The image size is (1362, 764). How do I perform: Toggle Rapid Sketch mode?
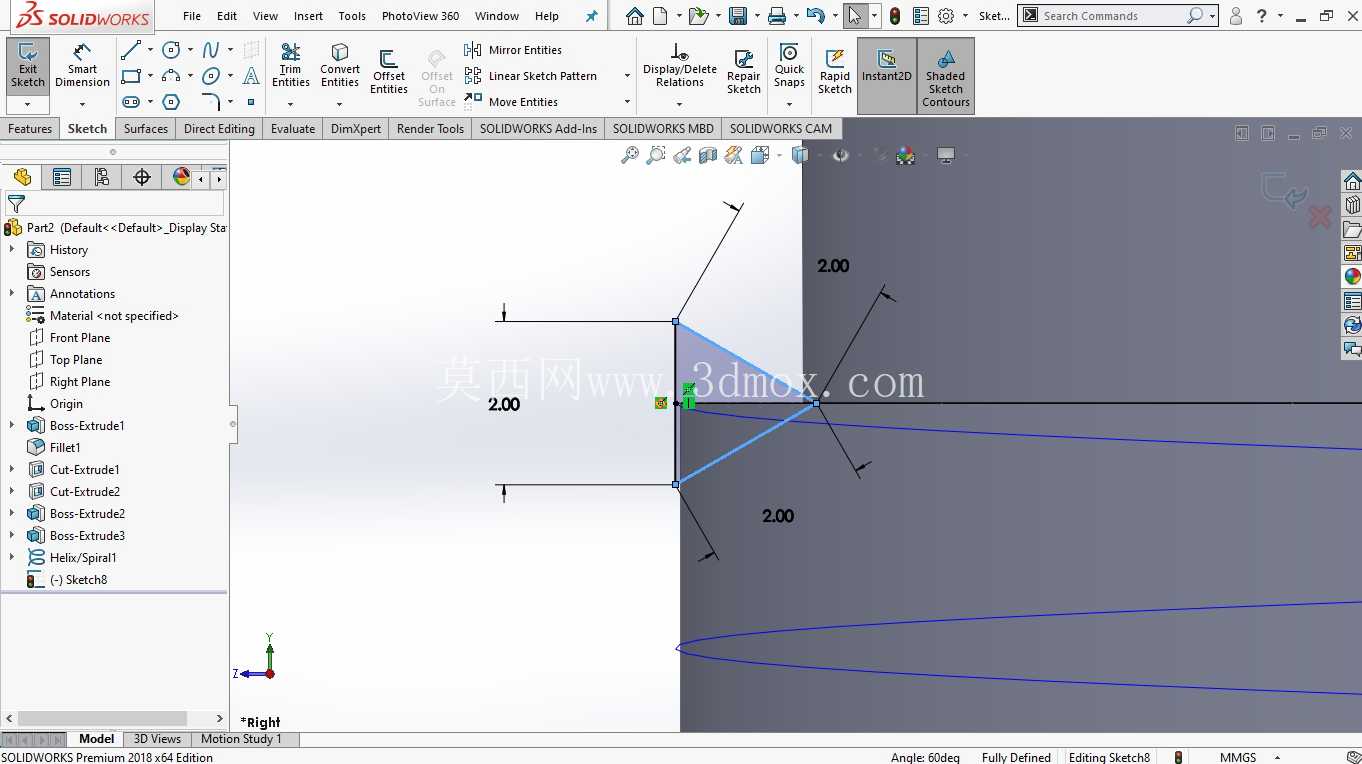pyautogui.click(x=835, y=72)
